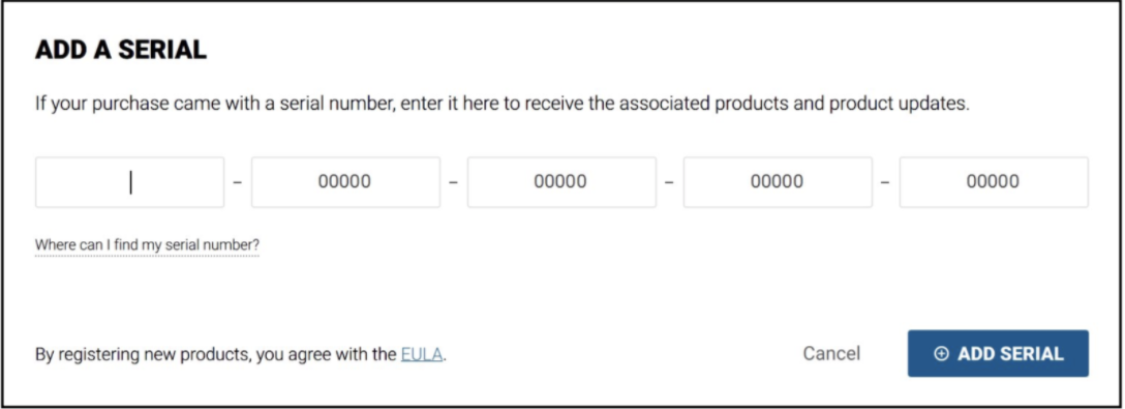
Task: Click the blinking text cursor in the empty field
Action: pos(130,182)
